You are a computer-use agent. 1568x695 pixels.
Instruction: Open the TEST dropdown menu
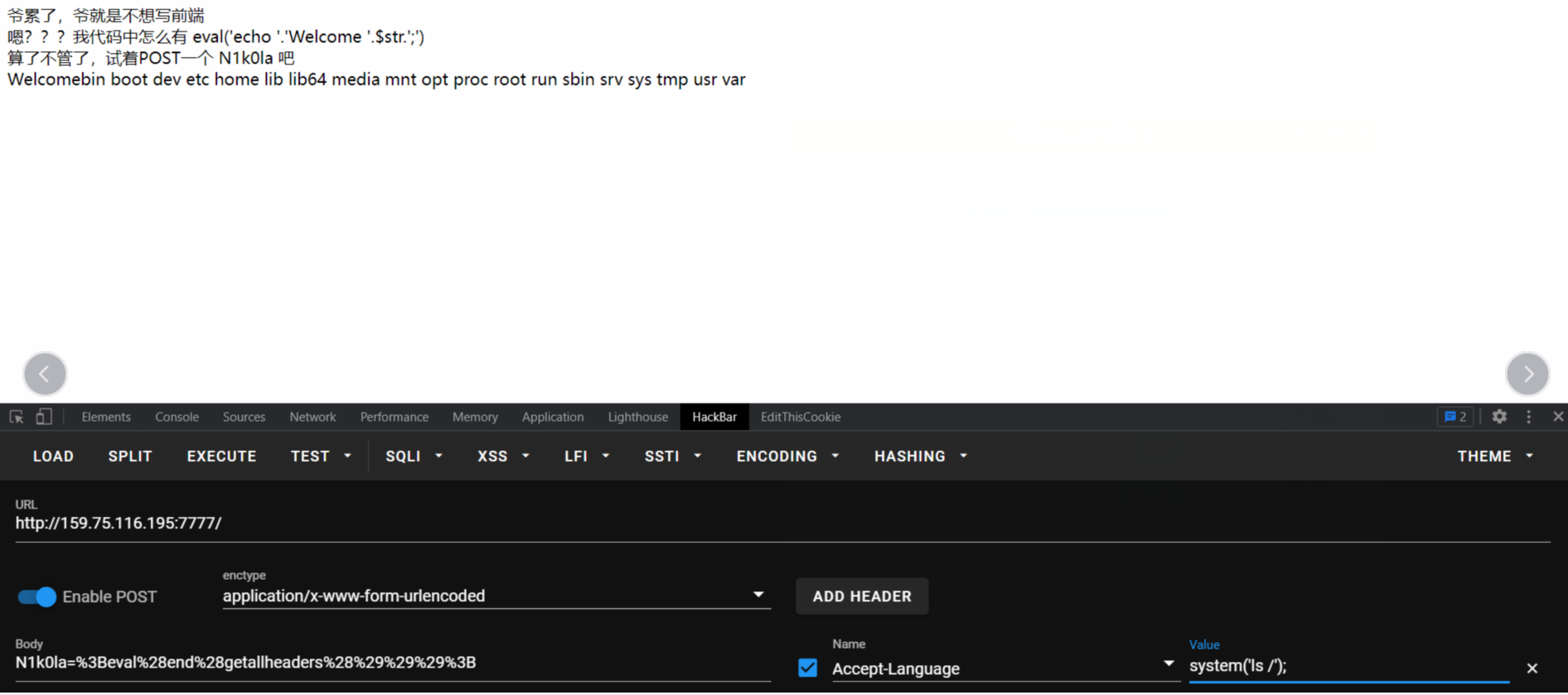(321, 456)
